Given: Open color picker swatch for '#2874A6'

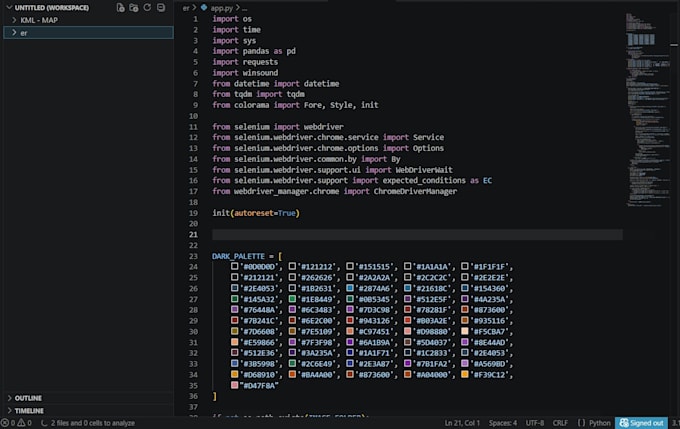Looking at the screenshot, I should (350, 288).
